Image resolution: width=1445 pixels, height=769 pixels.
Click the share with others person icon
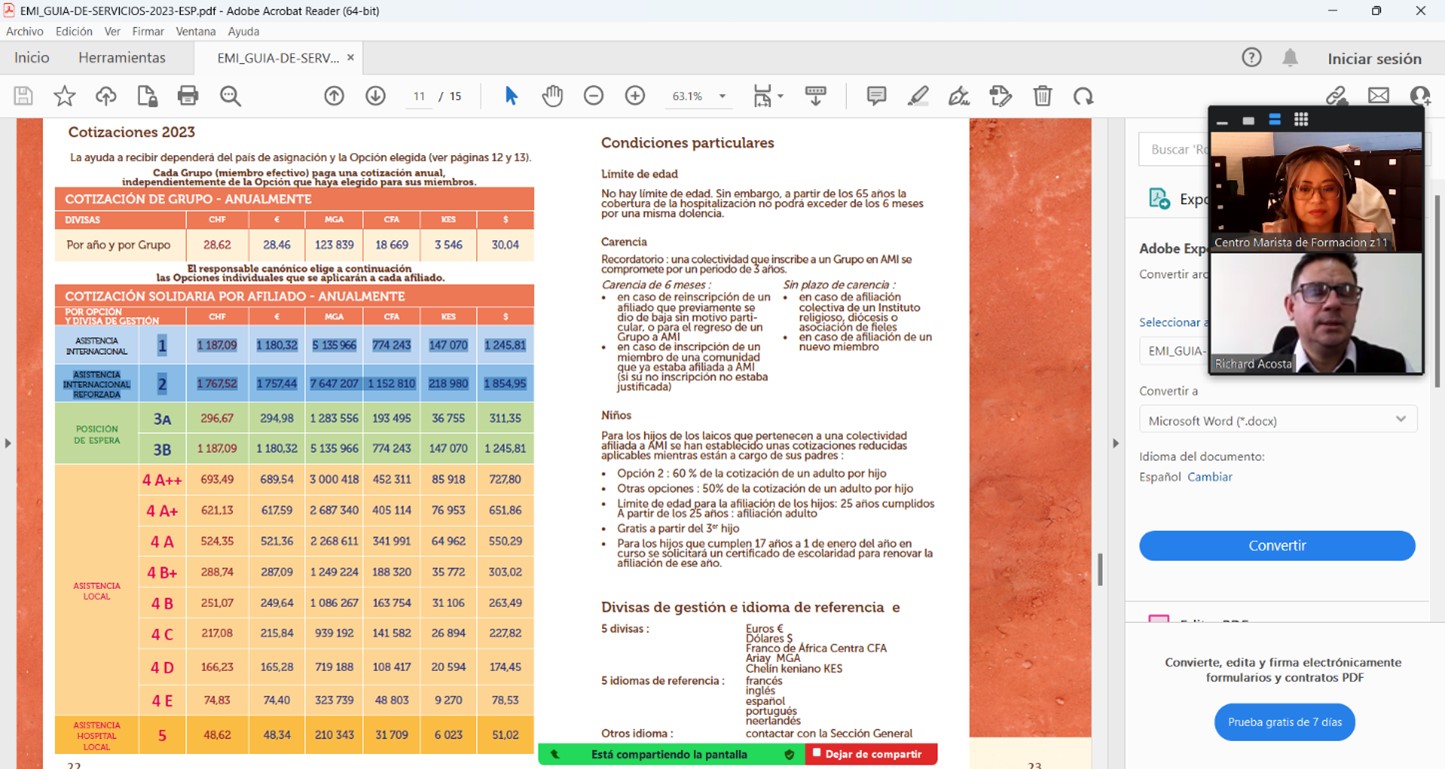point(1420,96)
